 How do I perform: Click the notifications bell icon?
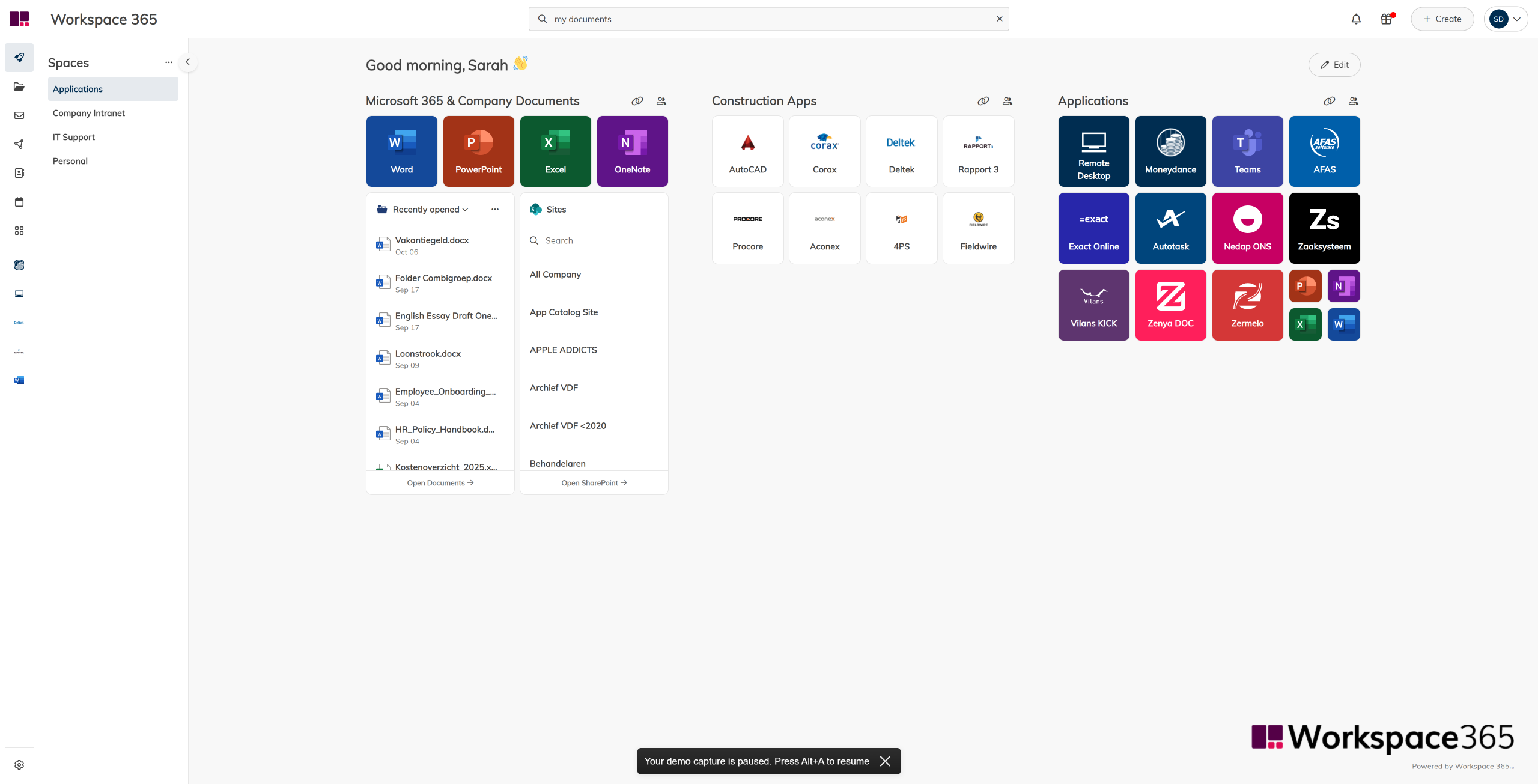pyautogui.click(x=1356, y=19)
